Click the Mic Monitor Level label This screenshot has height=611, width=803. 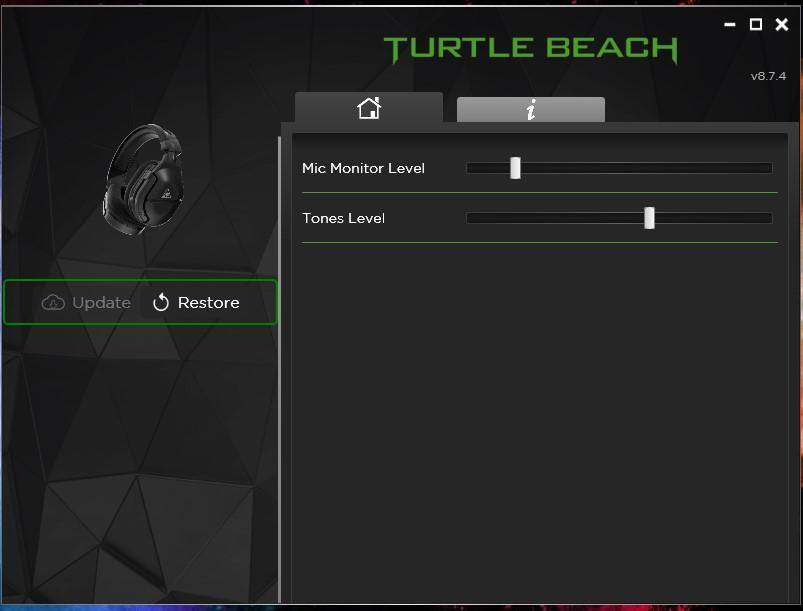(363, 168)
